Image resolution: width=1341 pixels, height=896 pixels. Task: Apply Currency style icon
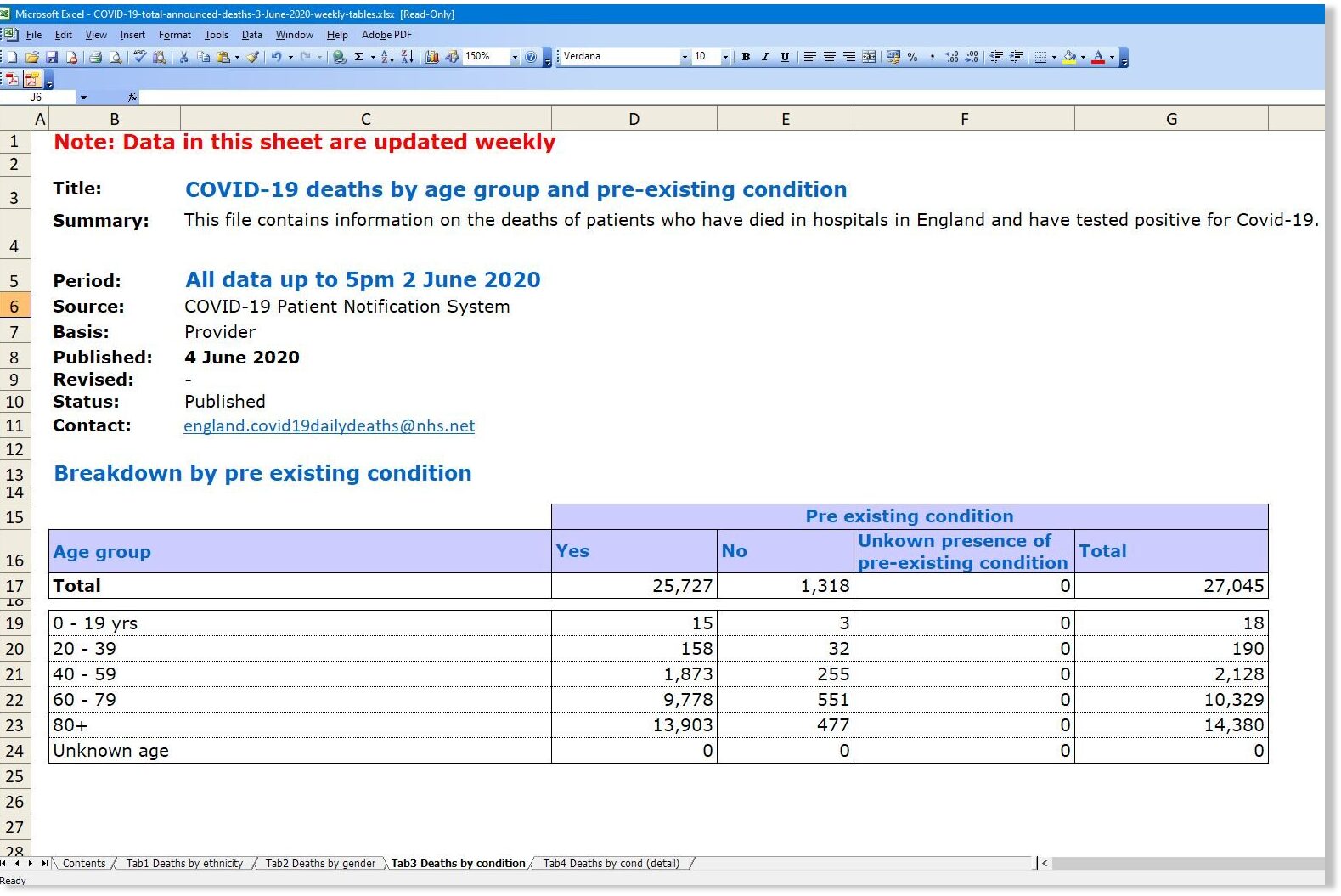coord(893,57)
